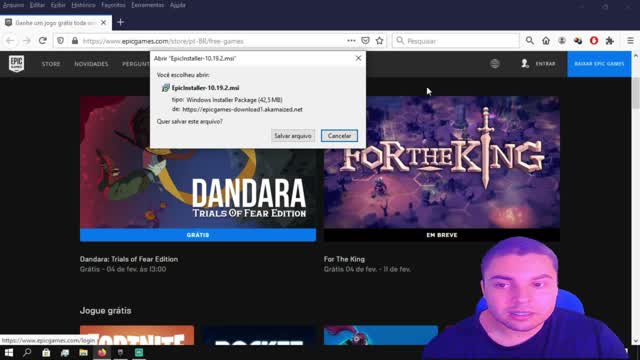Open the Editar menu
Viewport: 640px width, 360px height.
coord(37,5)
